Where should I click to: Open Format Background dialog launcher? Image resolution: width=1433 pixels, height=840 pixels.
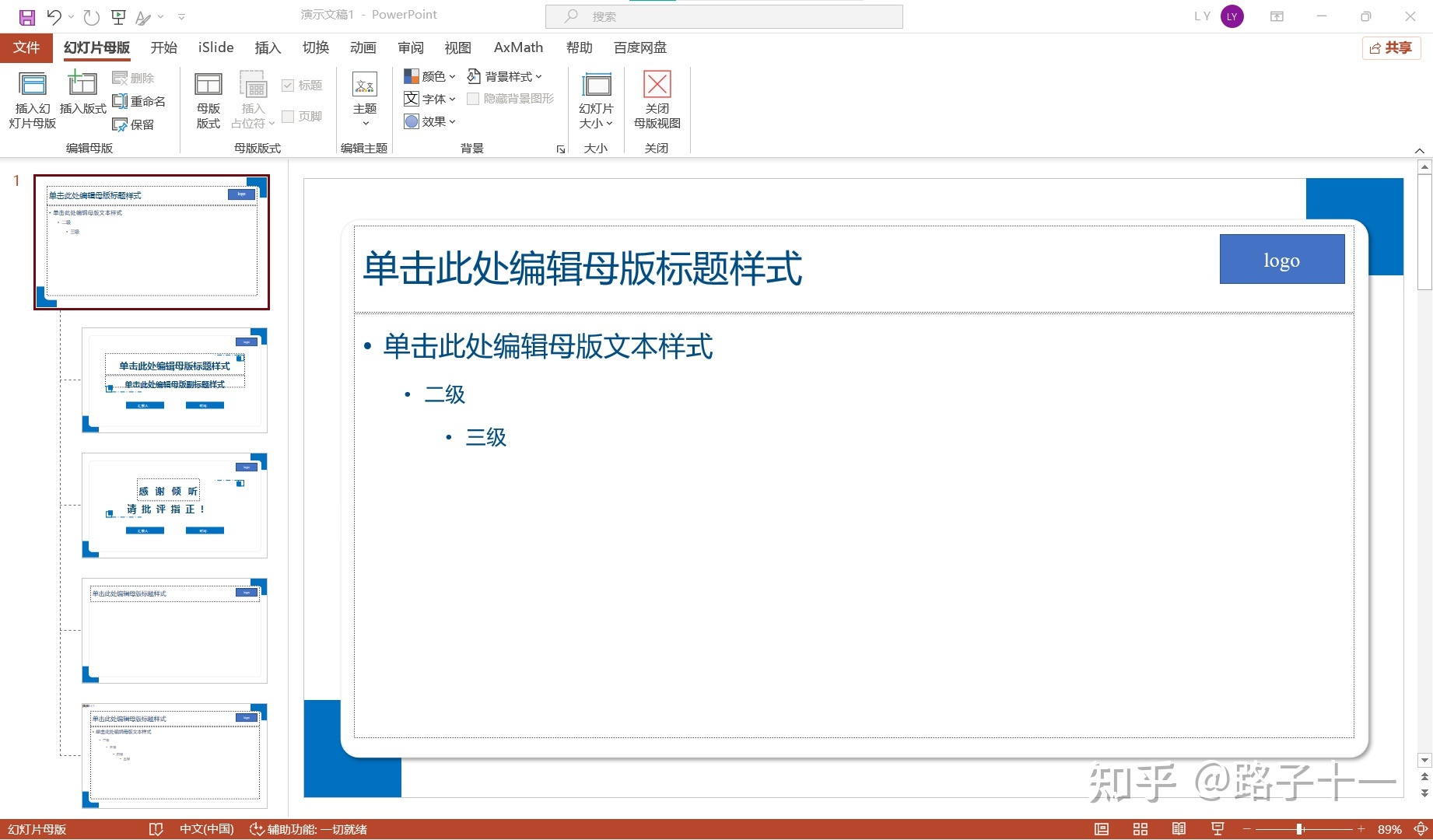click(x=561, y=149)
